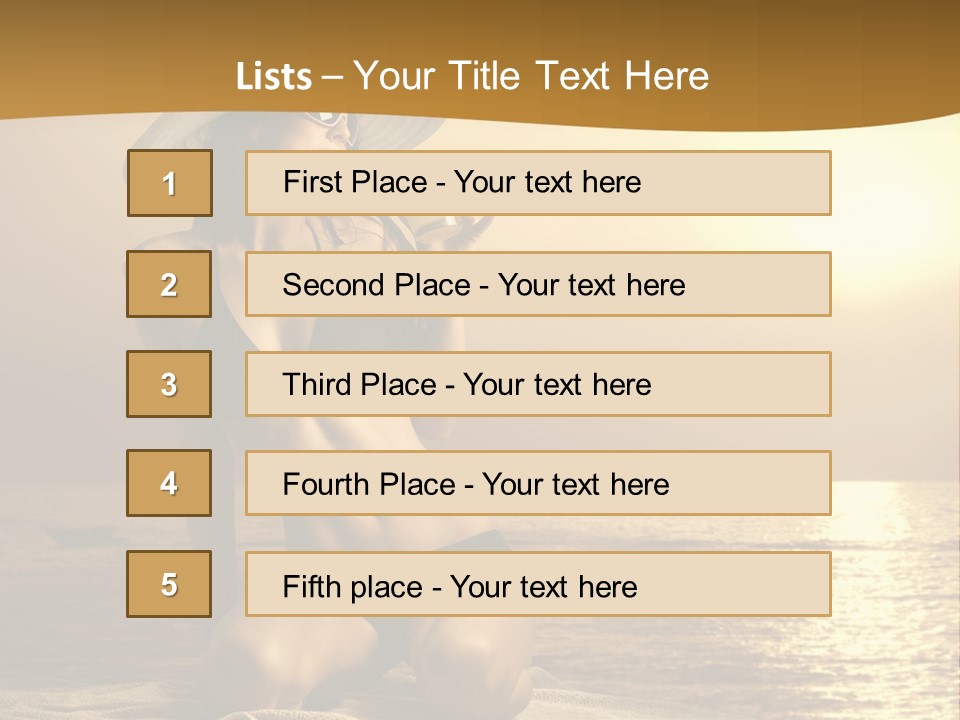Click the dash in the slide title

332,77
